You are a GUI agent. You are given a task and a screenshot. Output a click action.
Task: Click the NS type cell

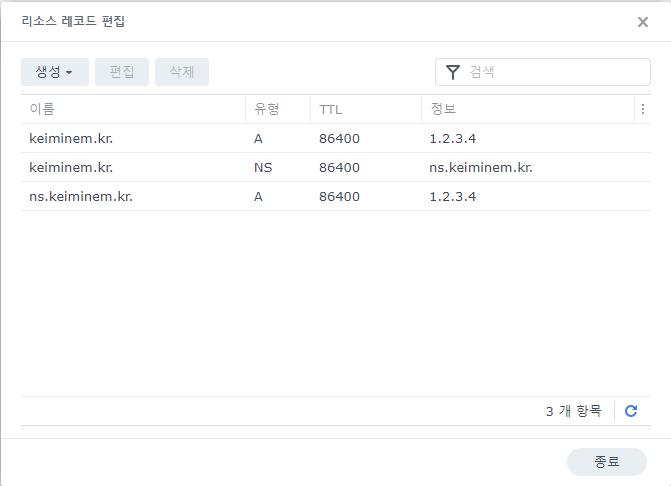click(263, 168)
